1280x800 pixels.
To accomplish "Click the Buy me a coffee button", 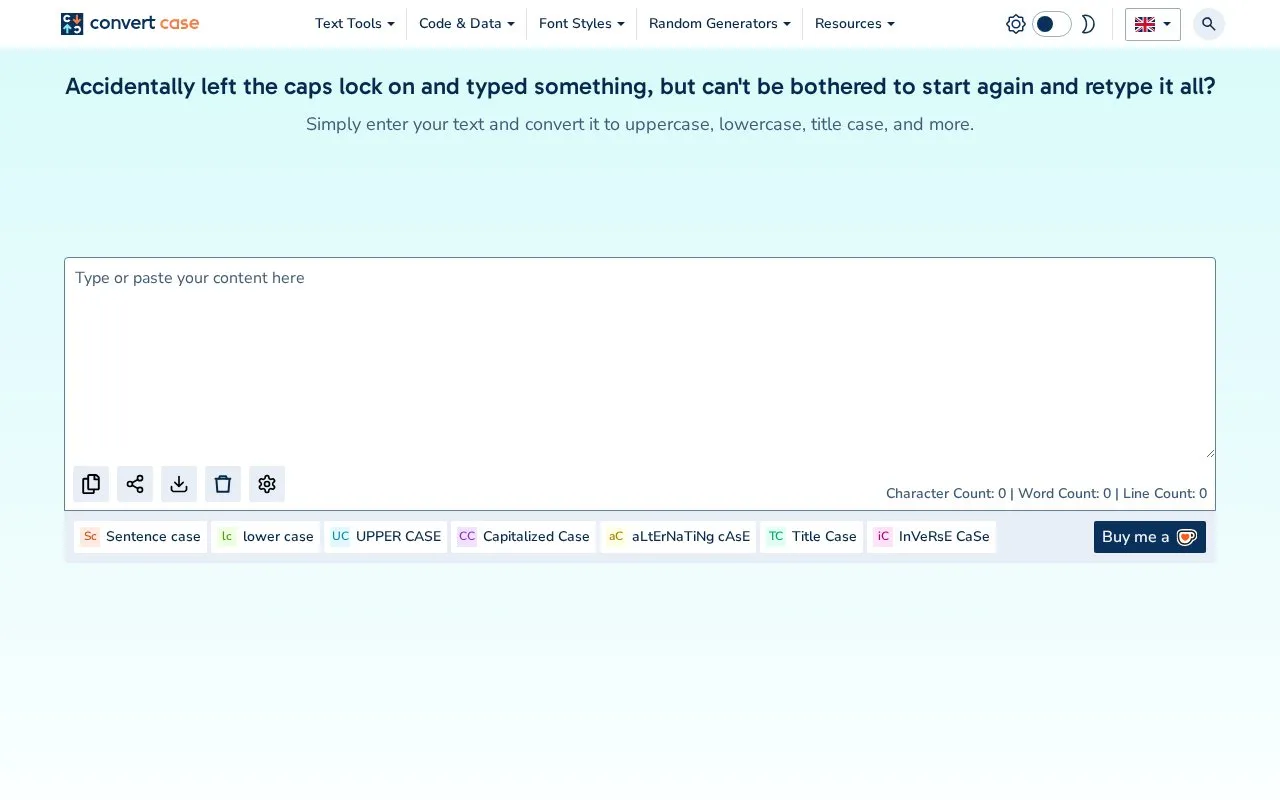I will click(1150, 537).
